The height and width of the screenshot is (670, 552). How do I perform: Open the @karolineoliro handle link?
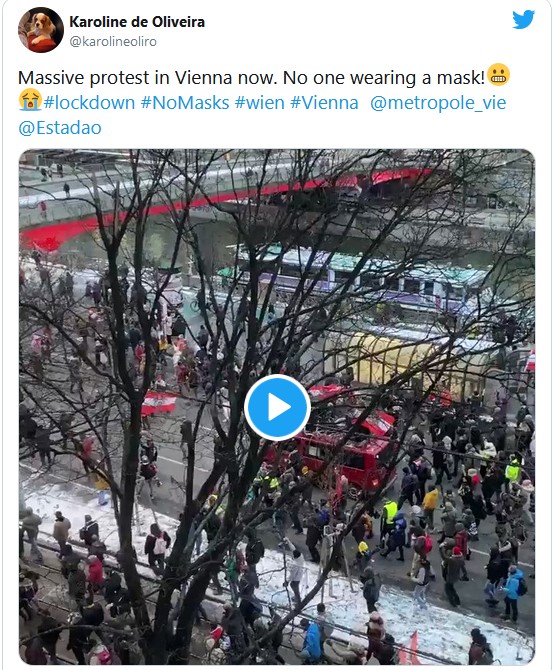point(113,41)
